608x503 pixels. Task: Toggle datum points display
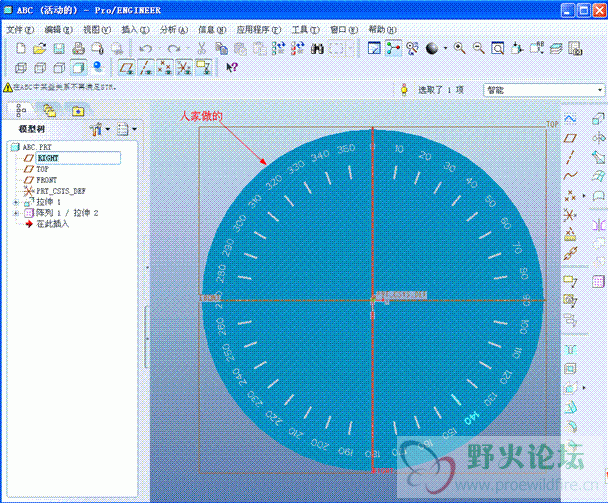tap(165, 67)
